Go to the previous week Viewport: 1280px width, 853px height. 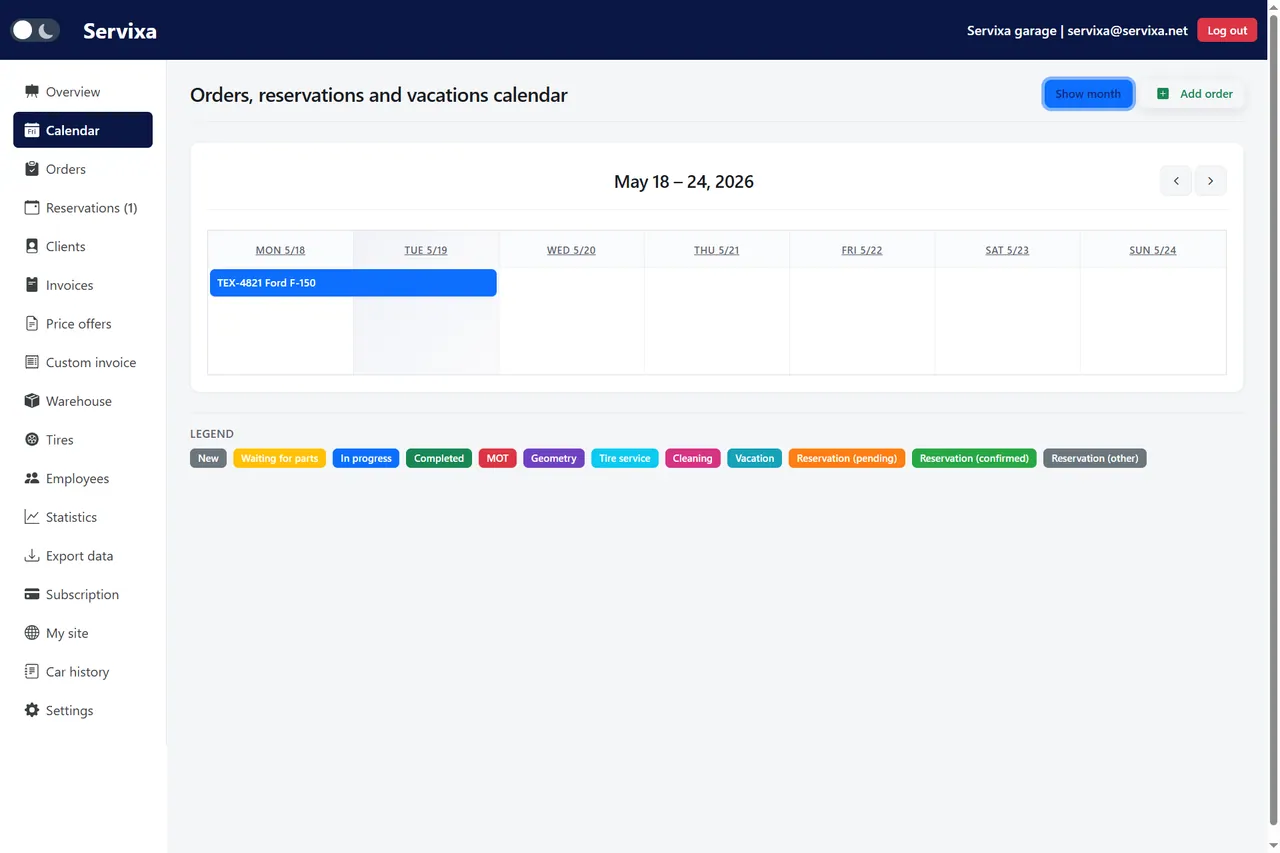point(1176,181)
